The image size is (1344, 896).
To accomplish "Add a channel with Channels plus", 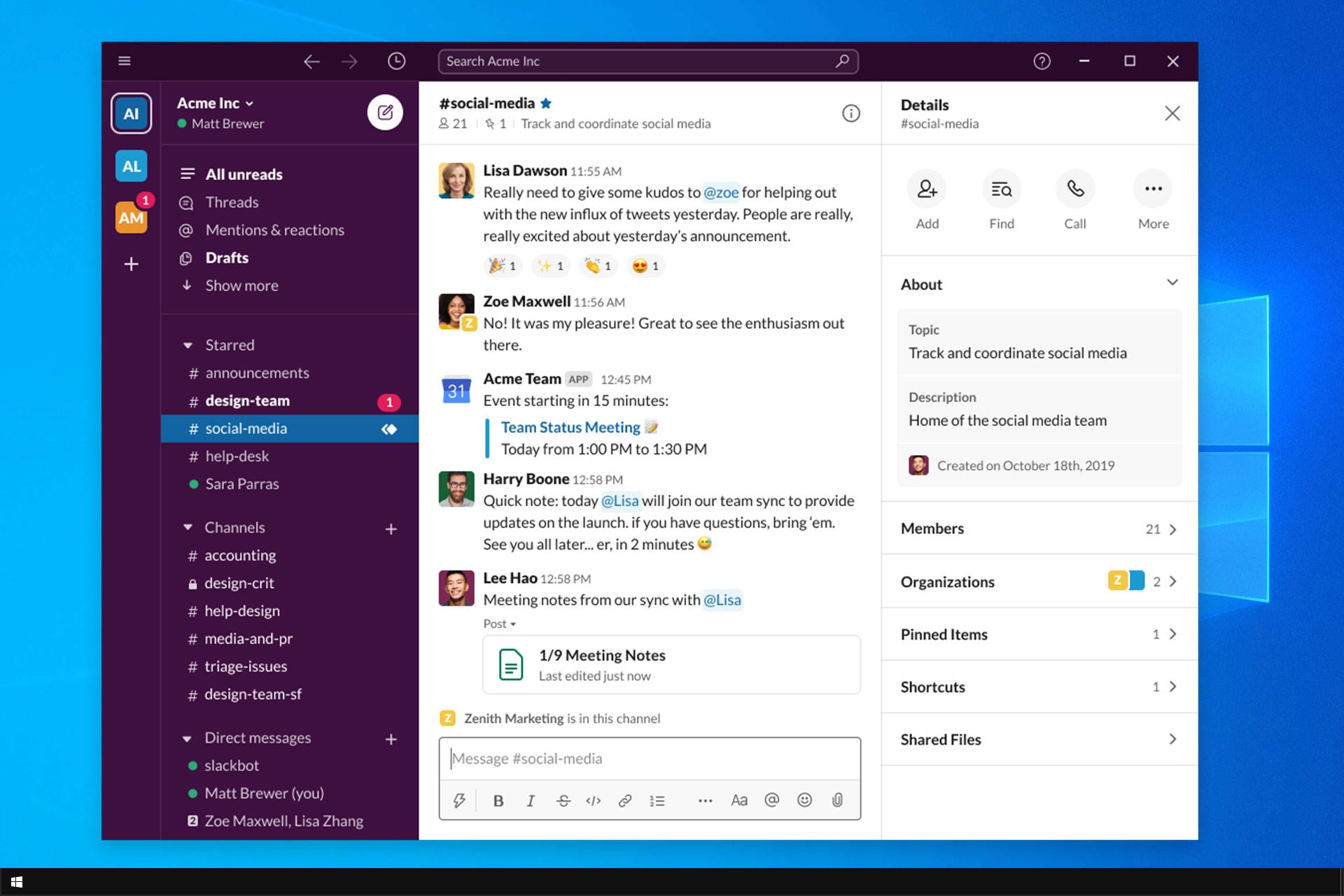I will (391, 529).
